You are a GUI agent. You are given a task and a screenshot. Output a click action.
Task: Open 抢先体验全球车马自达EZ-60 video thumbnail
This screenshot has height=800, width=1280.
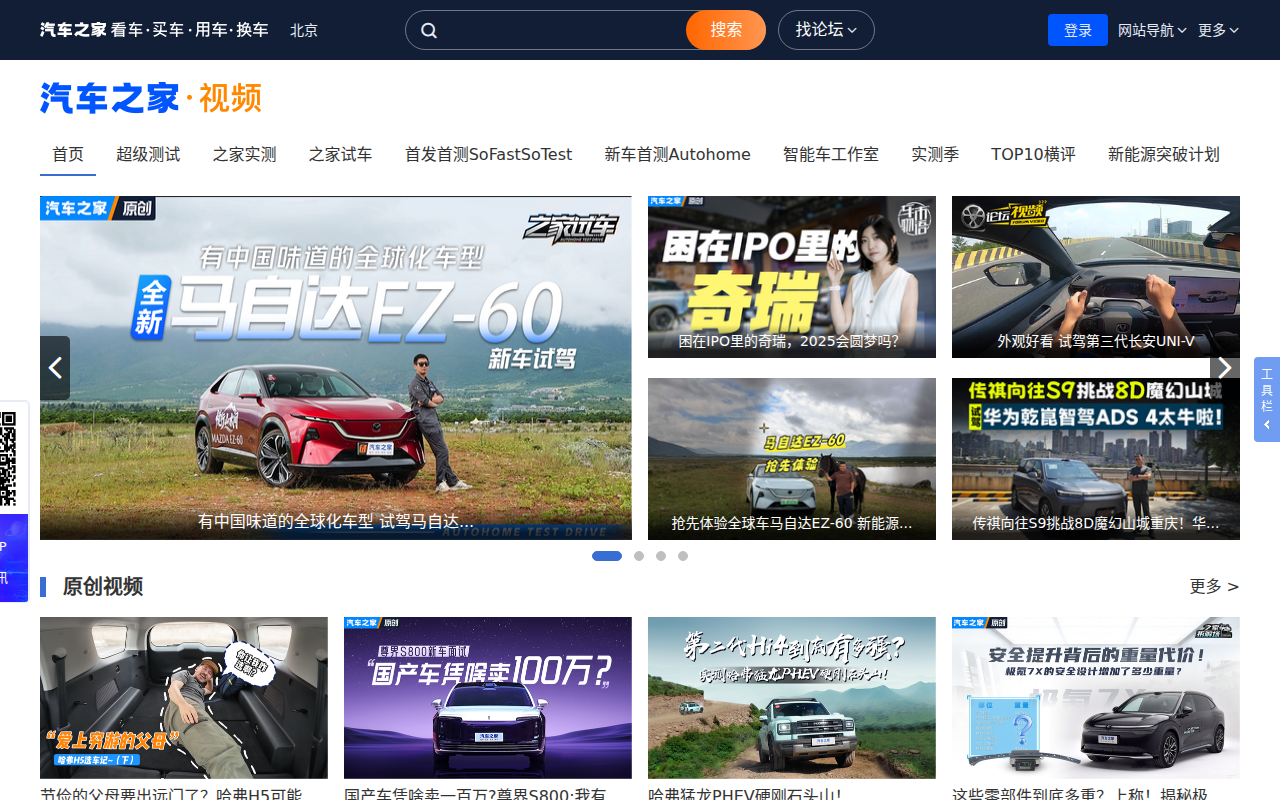point(792,459)
